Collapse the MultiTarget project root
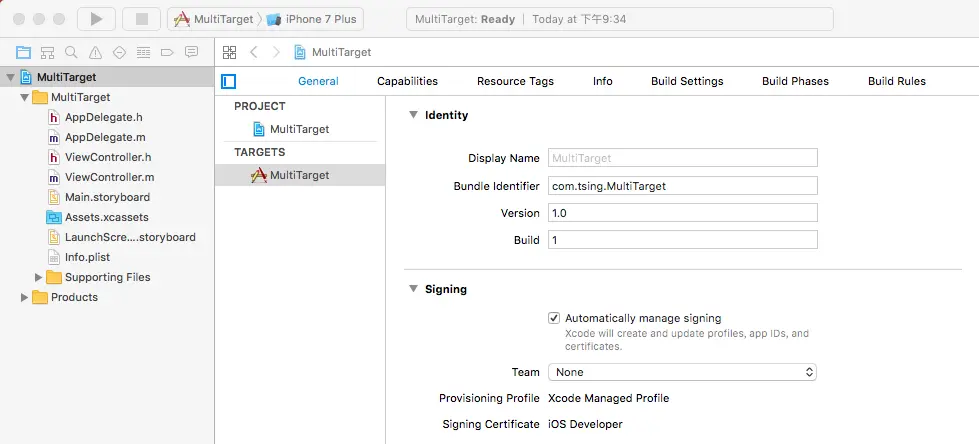The image size is (979, 444). click(x=10, y=77)
